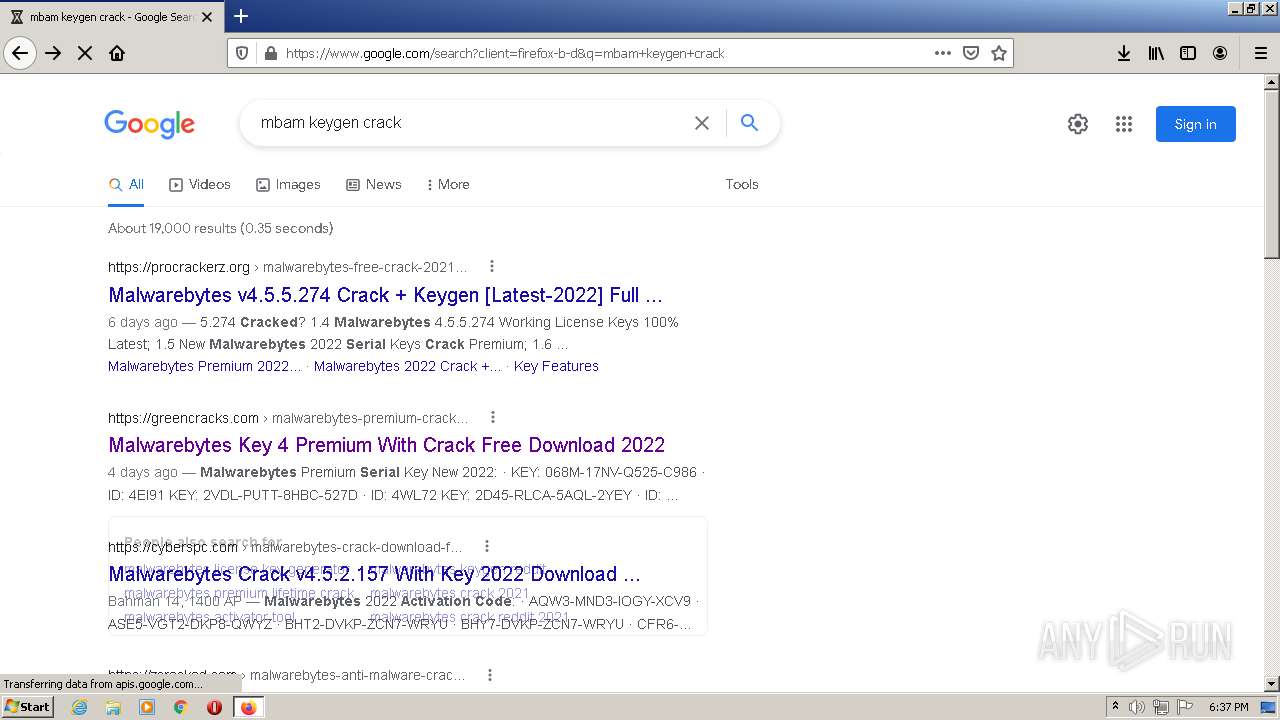Open the Key Features sitelink
The image size is (1280, 720).
pos(556,366)
